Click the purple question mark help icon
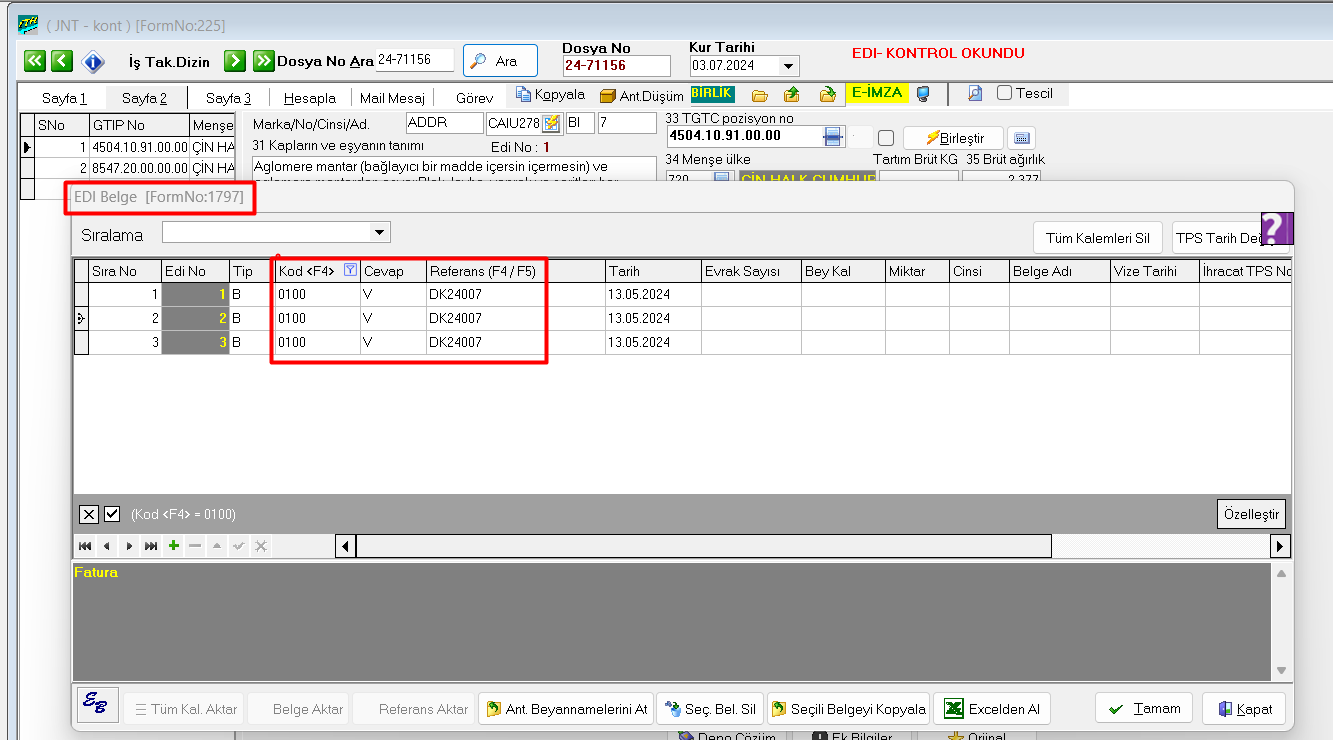The width and height of the screenshot is (1333, 740). tap(1277, 228)
